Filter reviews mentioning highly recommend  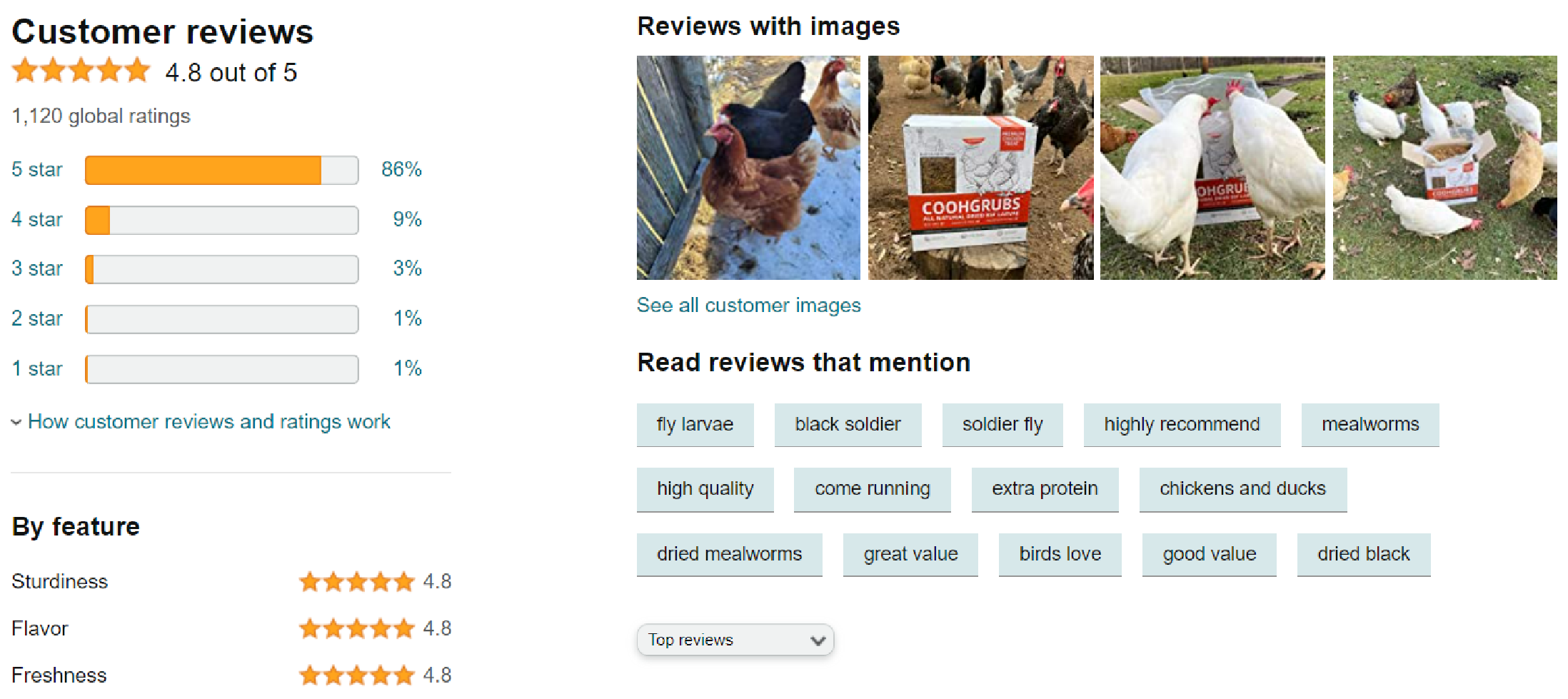1182,425
